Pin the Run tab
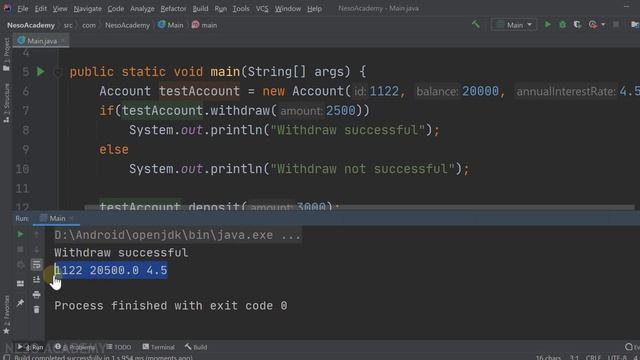This screenshot has height=360, width=640. (x=20, y=302)
